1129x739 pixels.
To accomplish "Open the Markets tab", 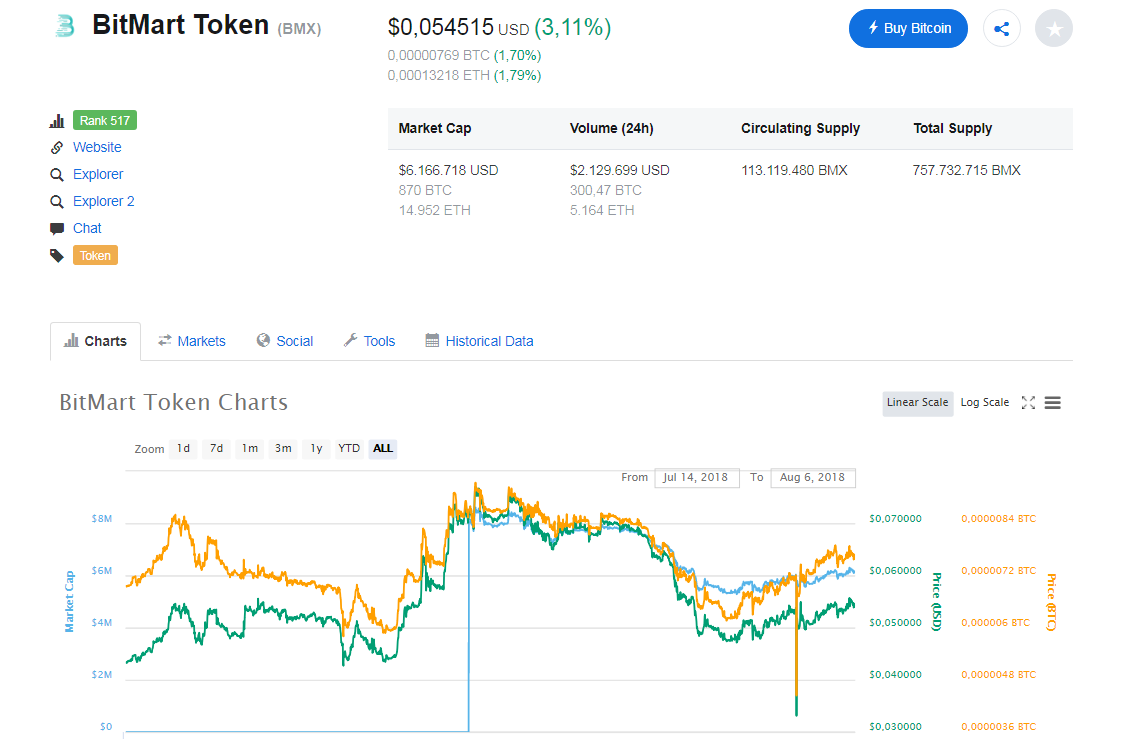I will click(192, 341).
